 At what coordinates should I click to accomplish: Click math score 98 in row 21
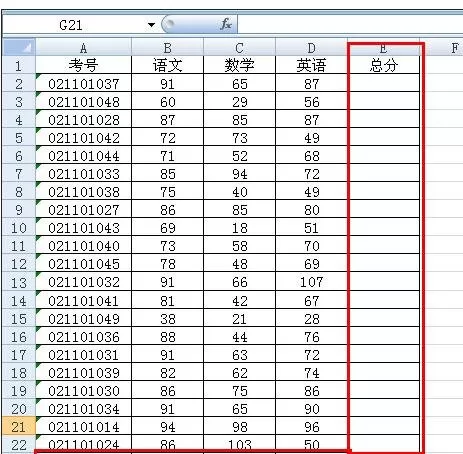(x=240, y=426)
